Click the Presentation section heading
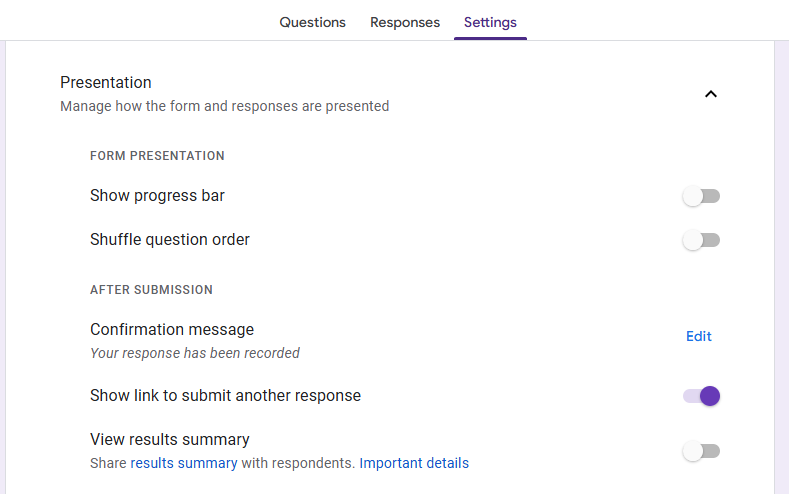The height and width of the screenshot is (494, 789). [106, 82]
